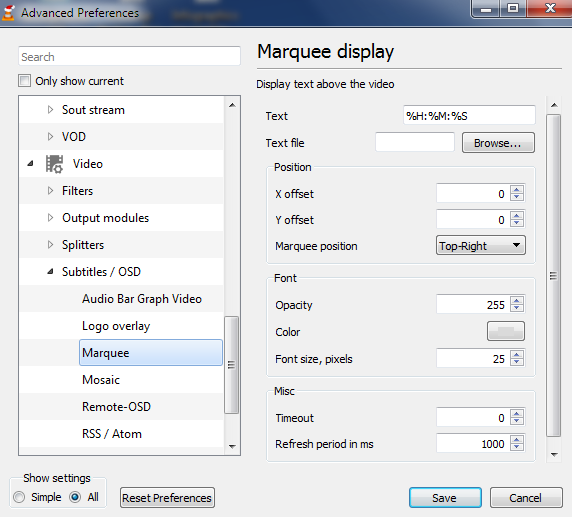Decrease Y offset with down arrow
Screen dimensions: 572x517
click(517, 223)
